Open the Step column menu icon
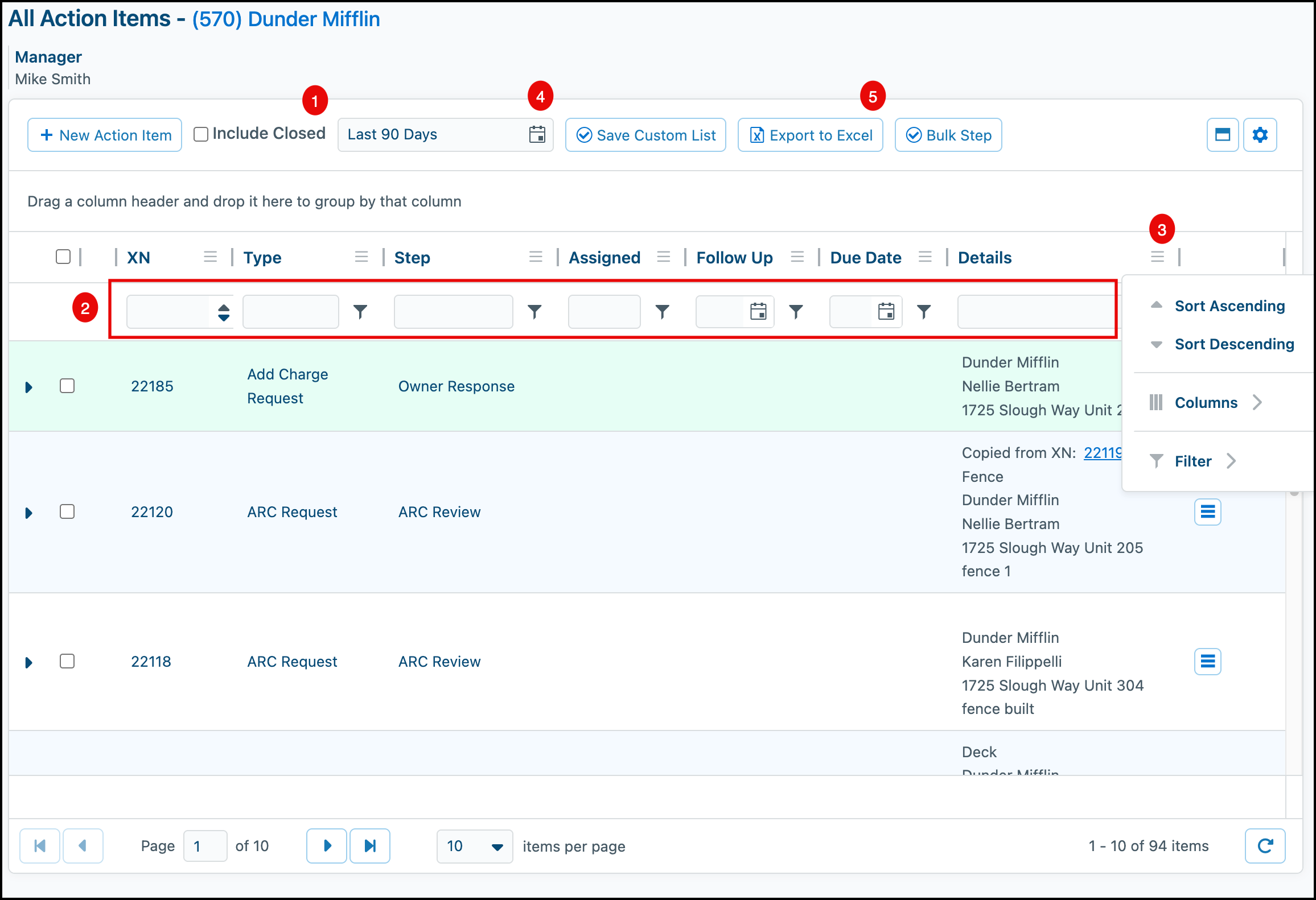 click(x=536, y=257)
